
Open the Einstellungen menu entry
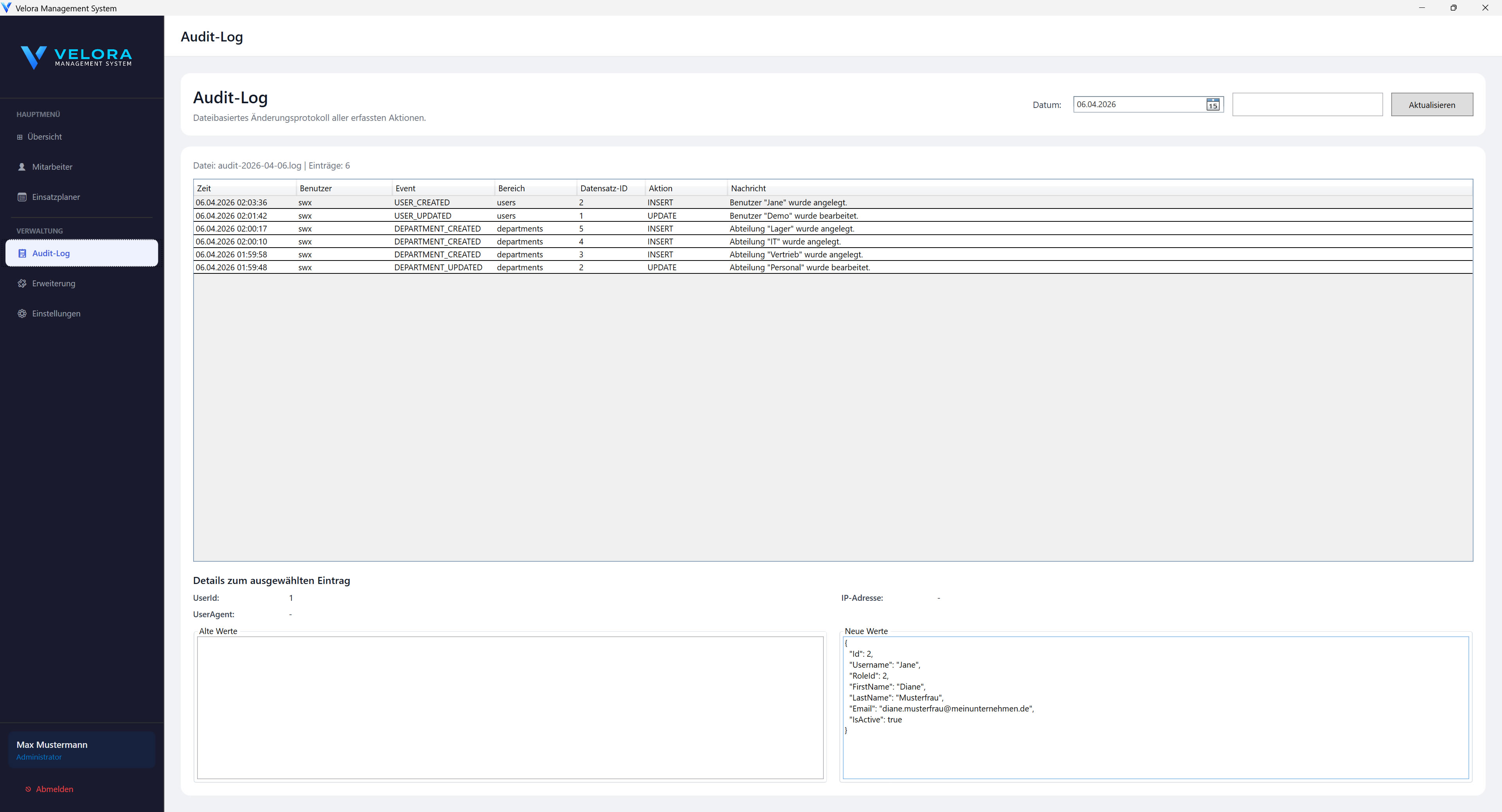56,314
